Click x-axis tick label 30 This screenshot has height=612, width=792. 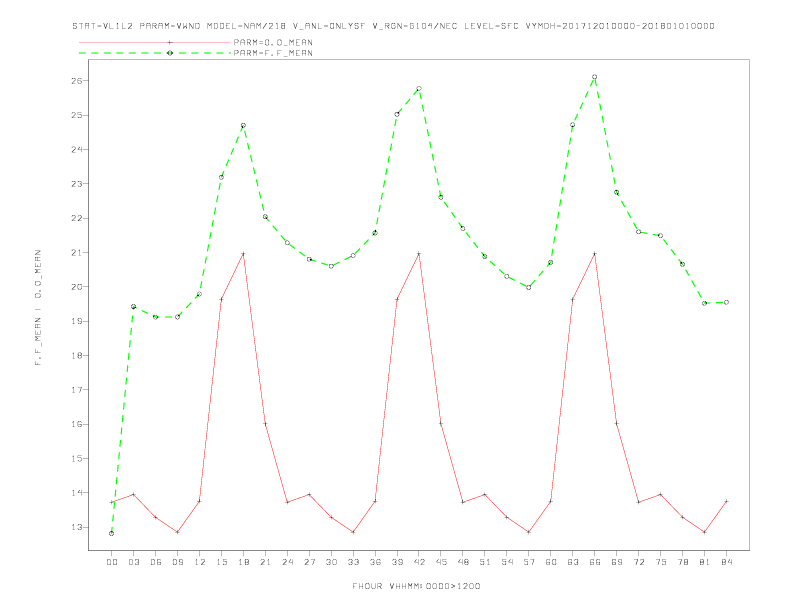(x=331, y=562)
